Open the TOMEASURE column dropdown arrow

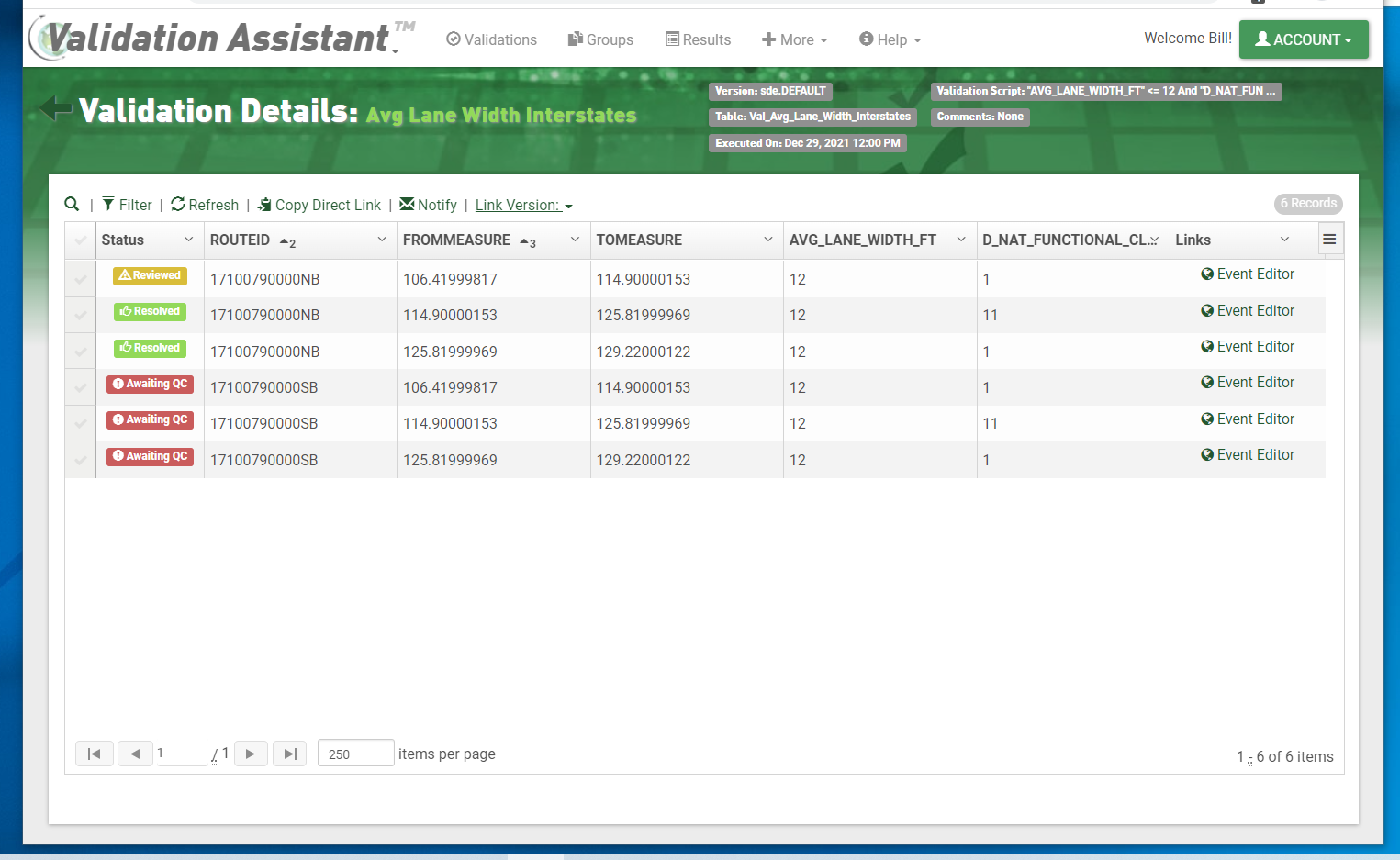[x=768, y=240]
